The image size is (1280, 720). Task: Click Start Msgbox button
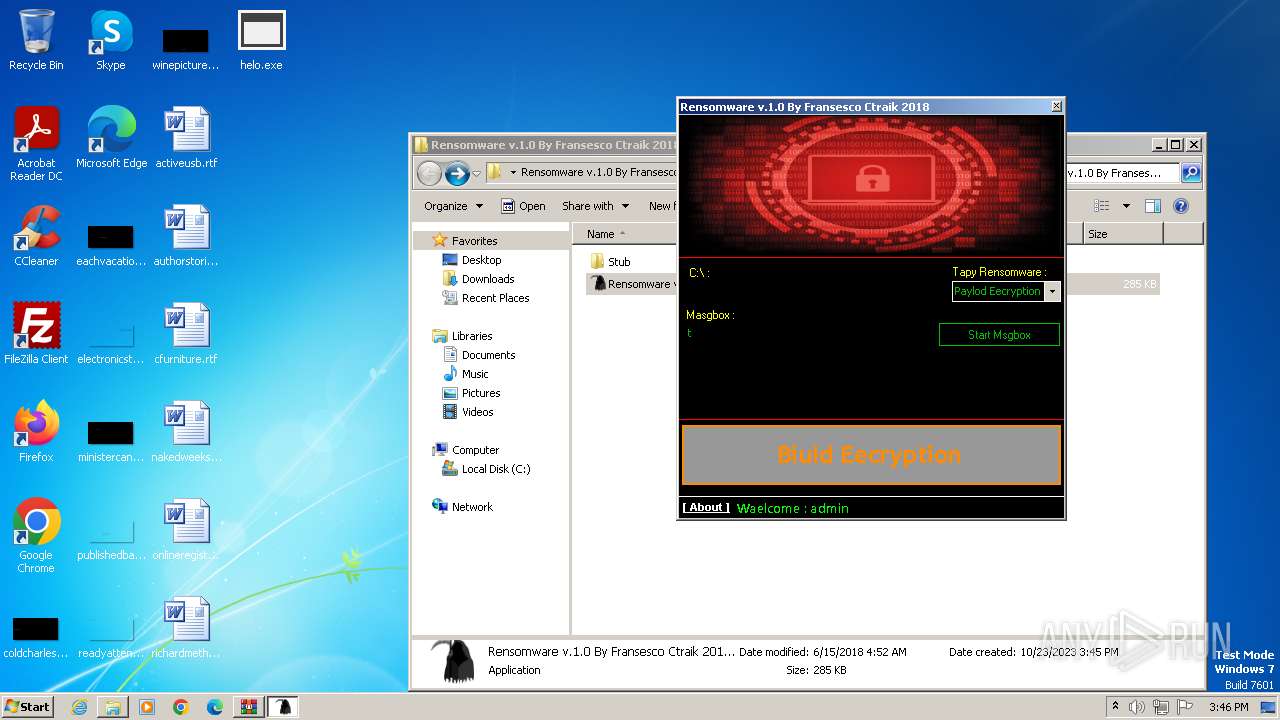[999, 335]
